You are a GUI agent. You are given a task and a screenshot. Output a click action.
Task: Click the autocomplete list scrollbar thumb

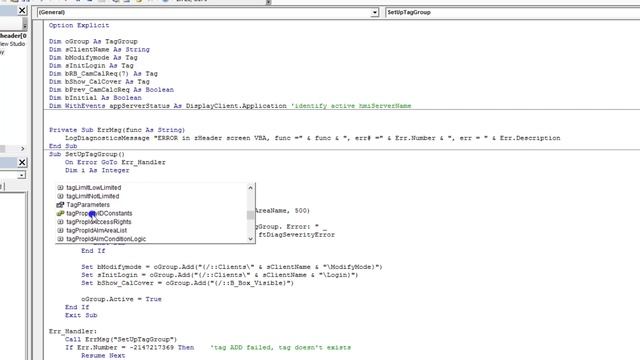tap(251, 215)
